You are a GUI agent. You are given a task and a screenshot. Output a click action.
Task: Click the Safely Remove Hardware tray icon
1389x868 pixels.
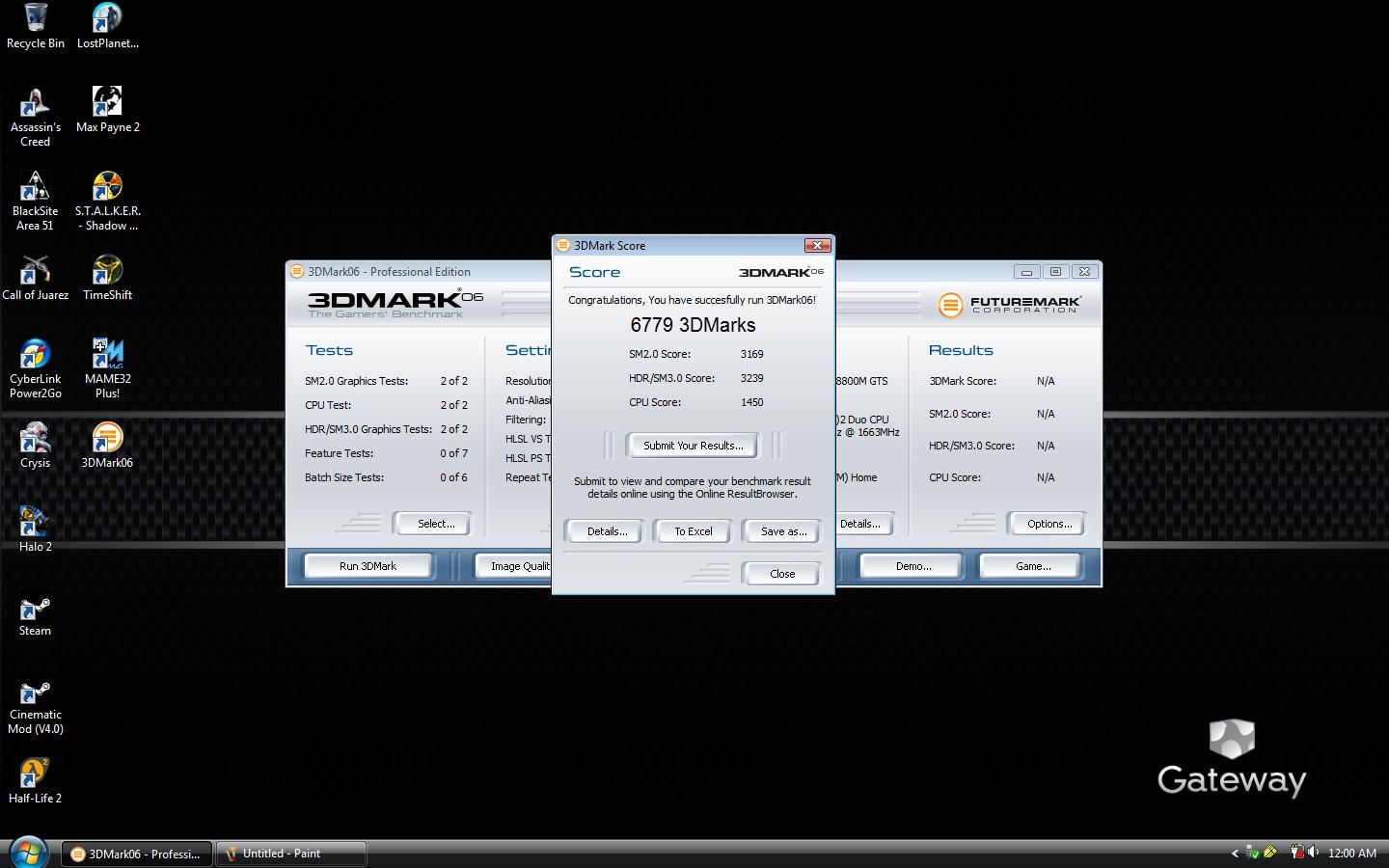(1252, 853)
